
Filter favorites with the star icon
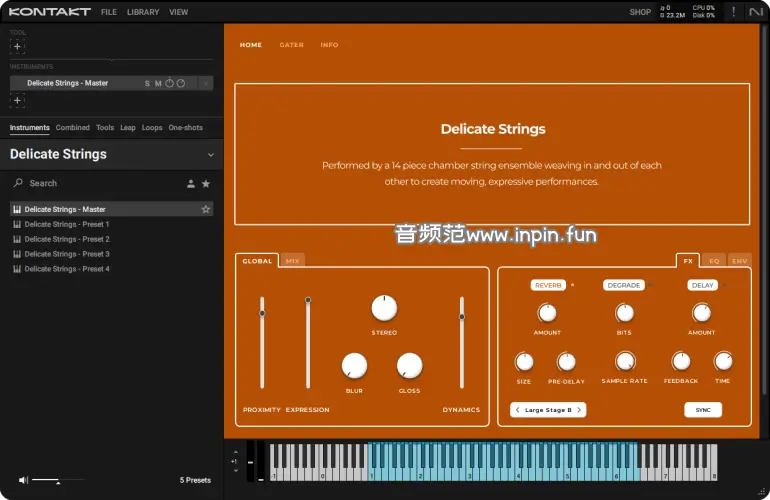click(x=206, y=184)
